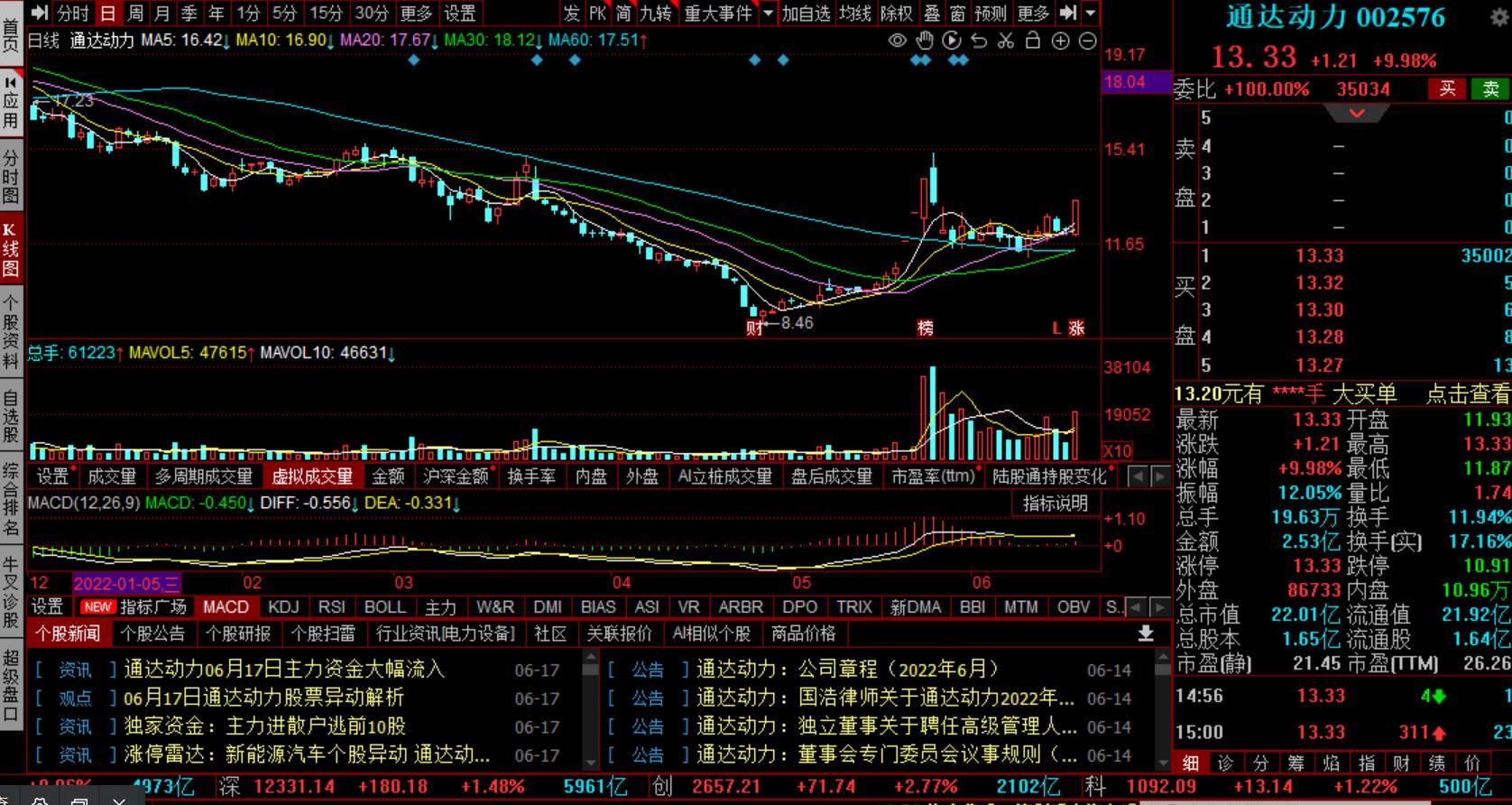This screenshot has height=805, width=1512.
Task: Click the 涨 marker at chart bottom right
Action: tap(1076, 328)
